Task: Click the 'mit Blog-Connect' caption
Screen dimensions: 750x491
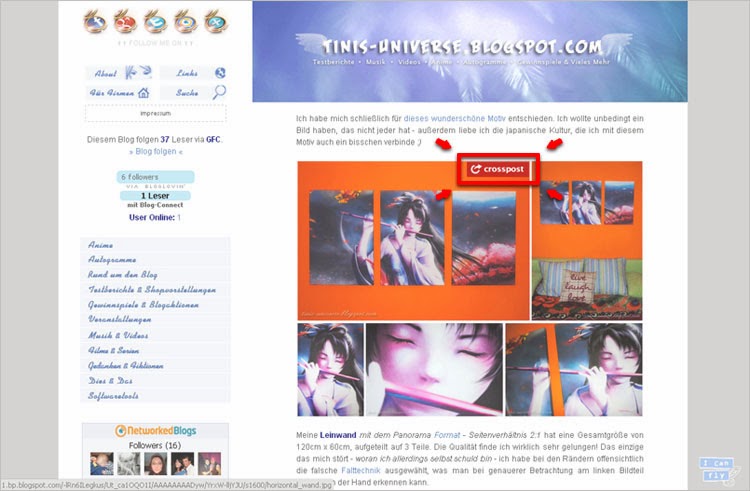Action: point(155,205)
